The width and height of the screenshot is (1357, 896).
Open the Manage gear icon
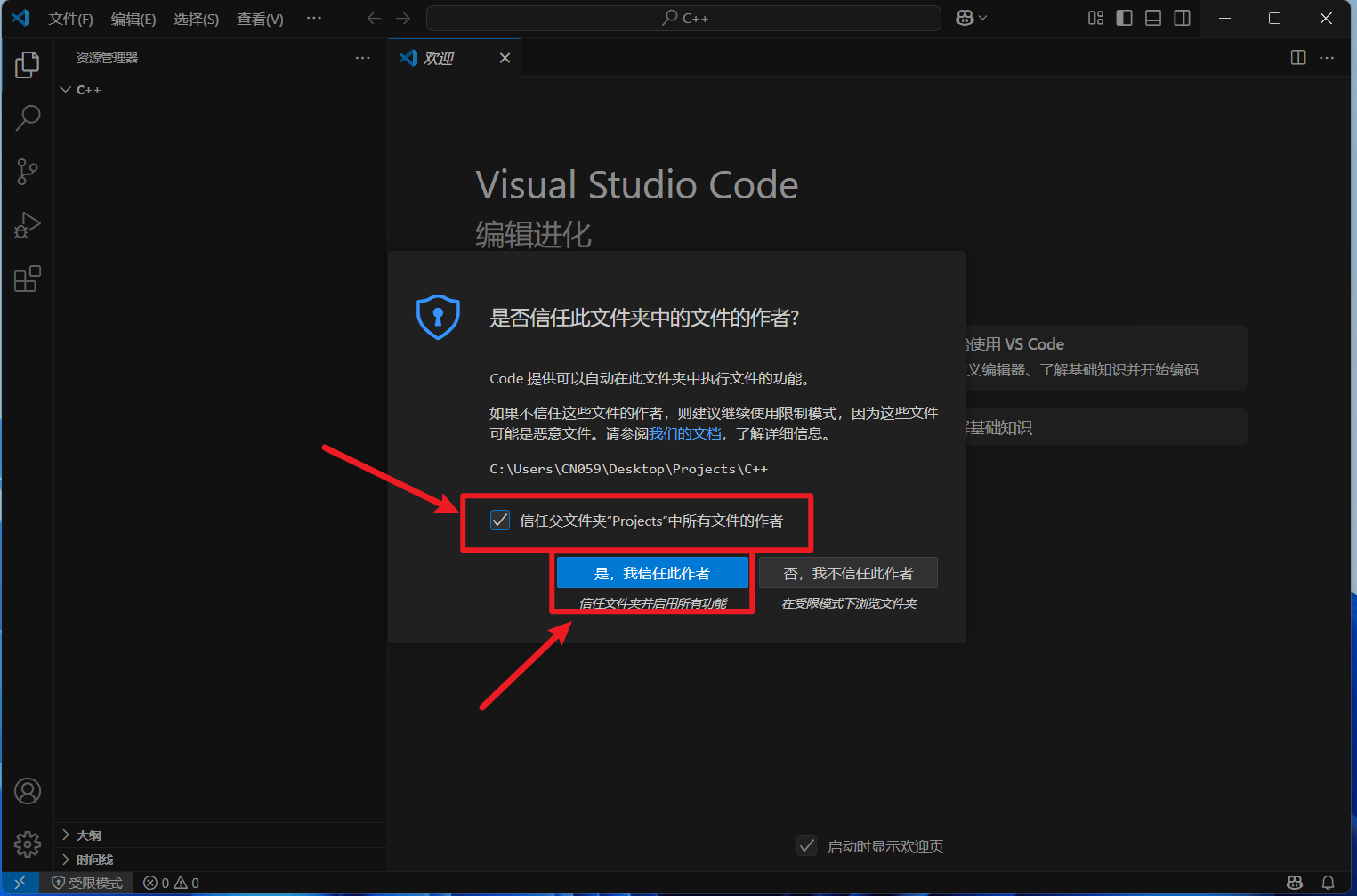[x=28, y=844]
